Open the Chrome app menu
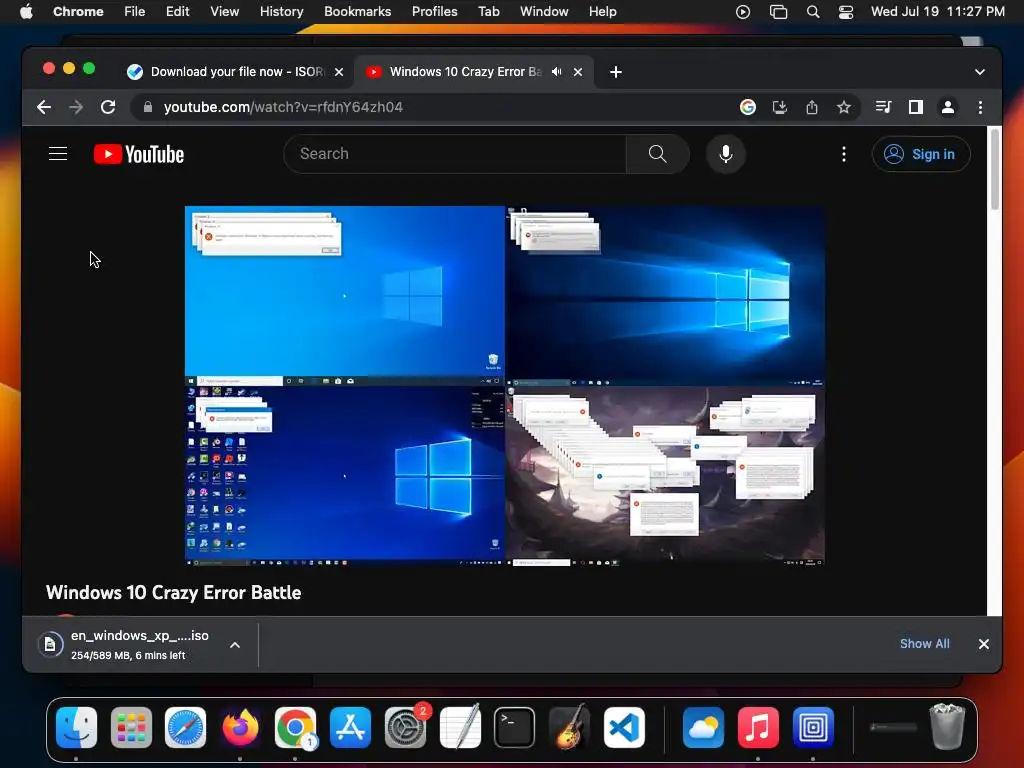This screenshot has width=1024, height=768. pos(78,12)
